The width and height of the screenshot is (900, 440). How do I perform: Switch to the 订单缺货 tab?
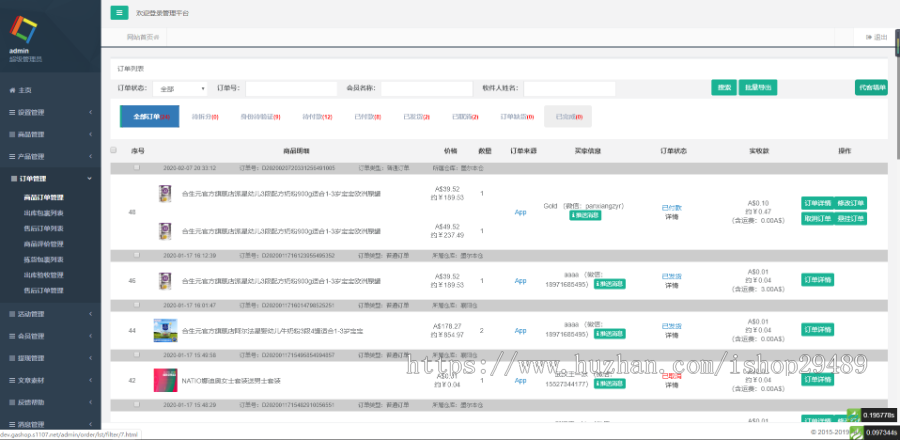tap(517, 116)
